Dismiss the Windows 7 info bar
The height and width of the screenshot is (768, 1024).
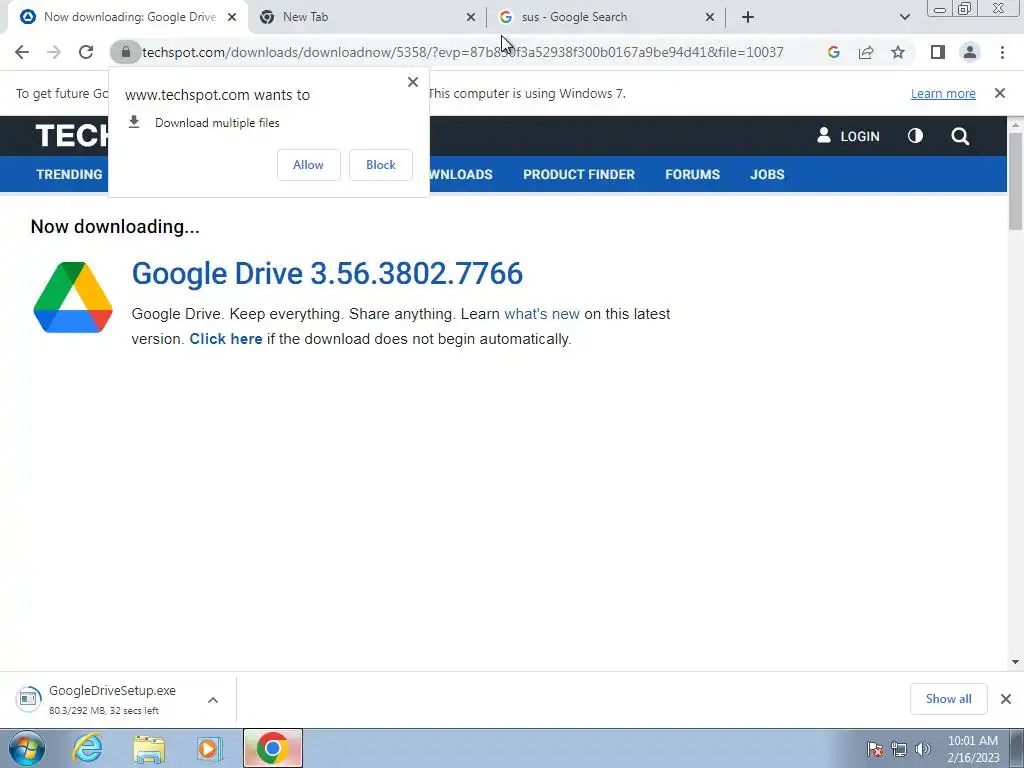[1000, 93]
